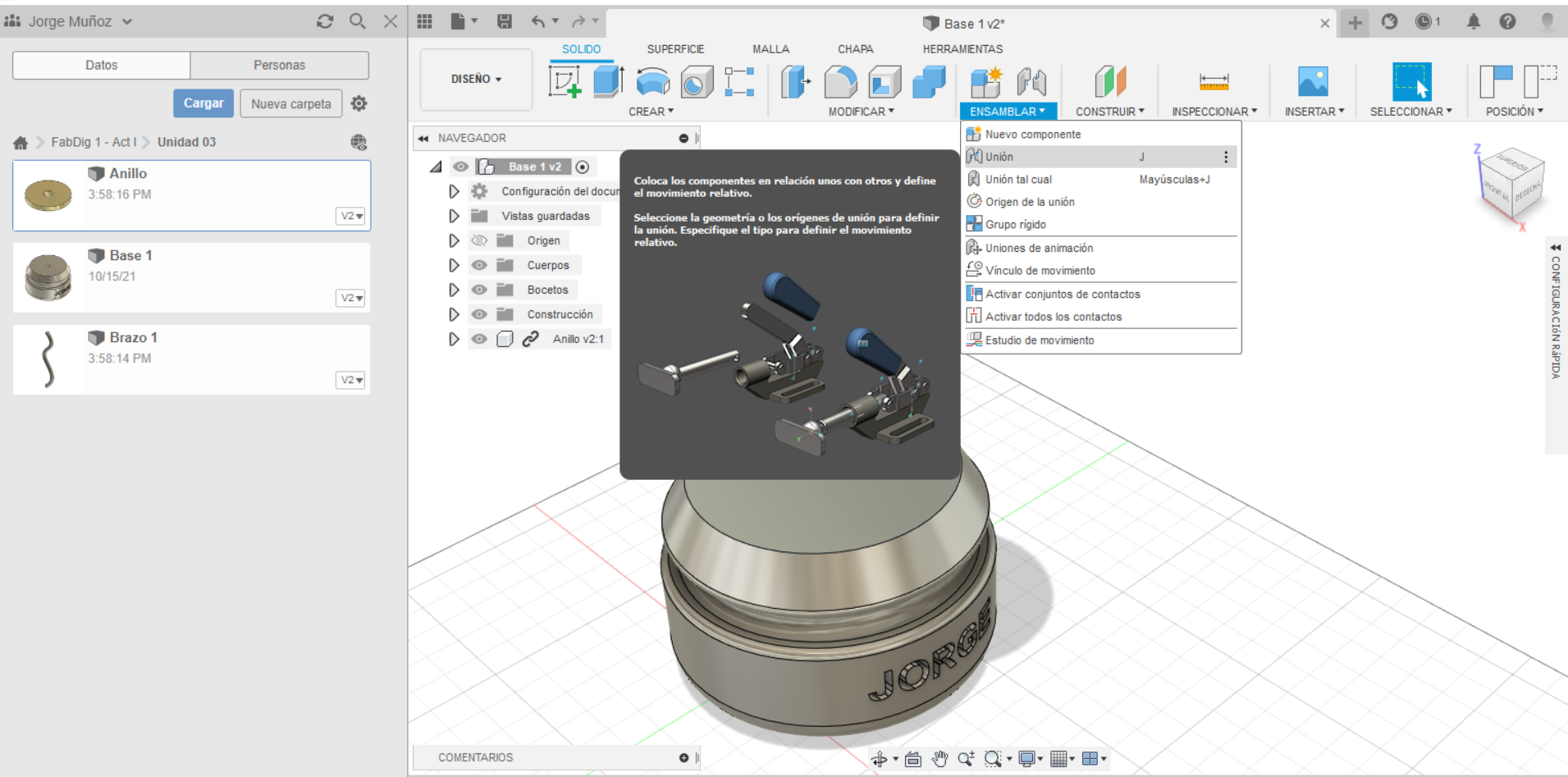Viewport: 1568px width, 777px height.
Task: Select the Fillet tool in Modificar
Action: click(x=840, y=82)
